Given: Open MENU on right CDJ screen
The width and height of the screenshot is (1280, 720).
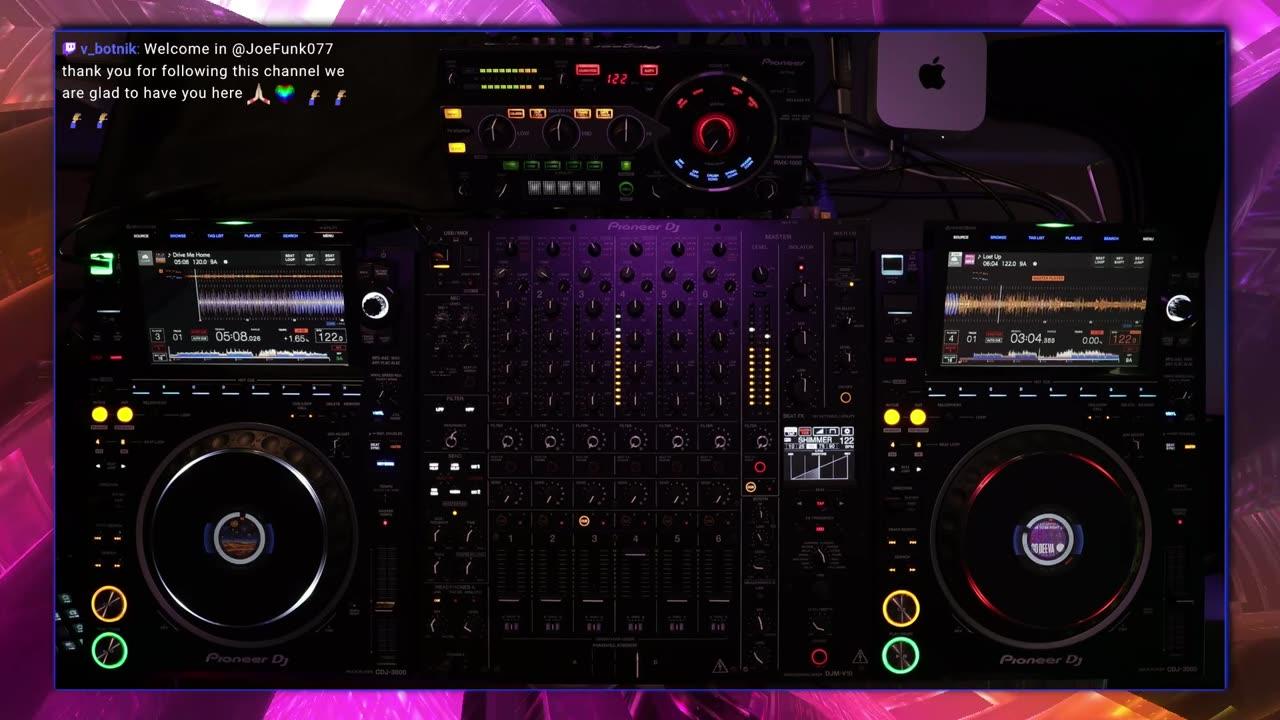Looking at the screenshot, I should tap(1148, 238).
